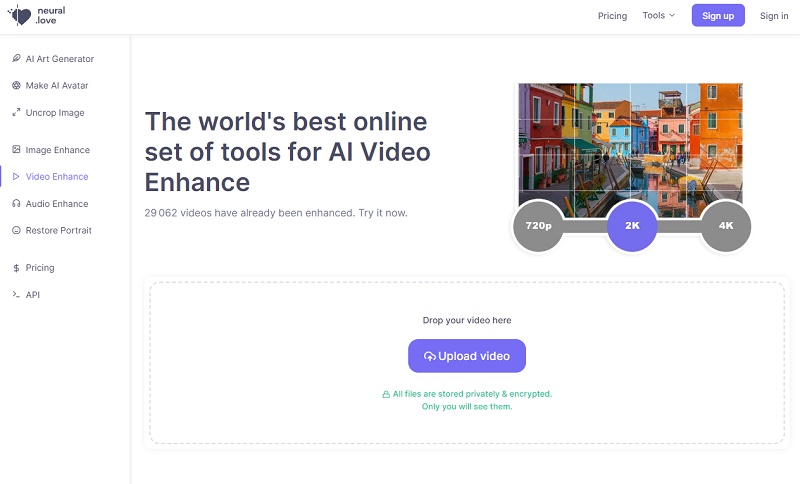Click the Sign up button
The height and width of the screenshot is (484, 800).
[x=718, y=15]
